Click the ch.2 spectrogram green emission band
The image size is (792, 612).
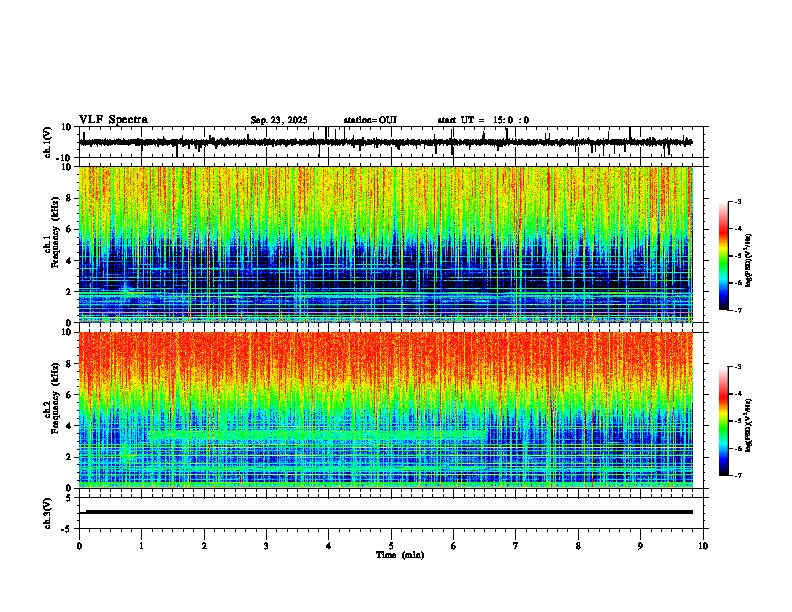(318, 434)
